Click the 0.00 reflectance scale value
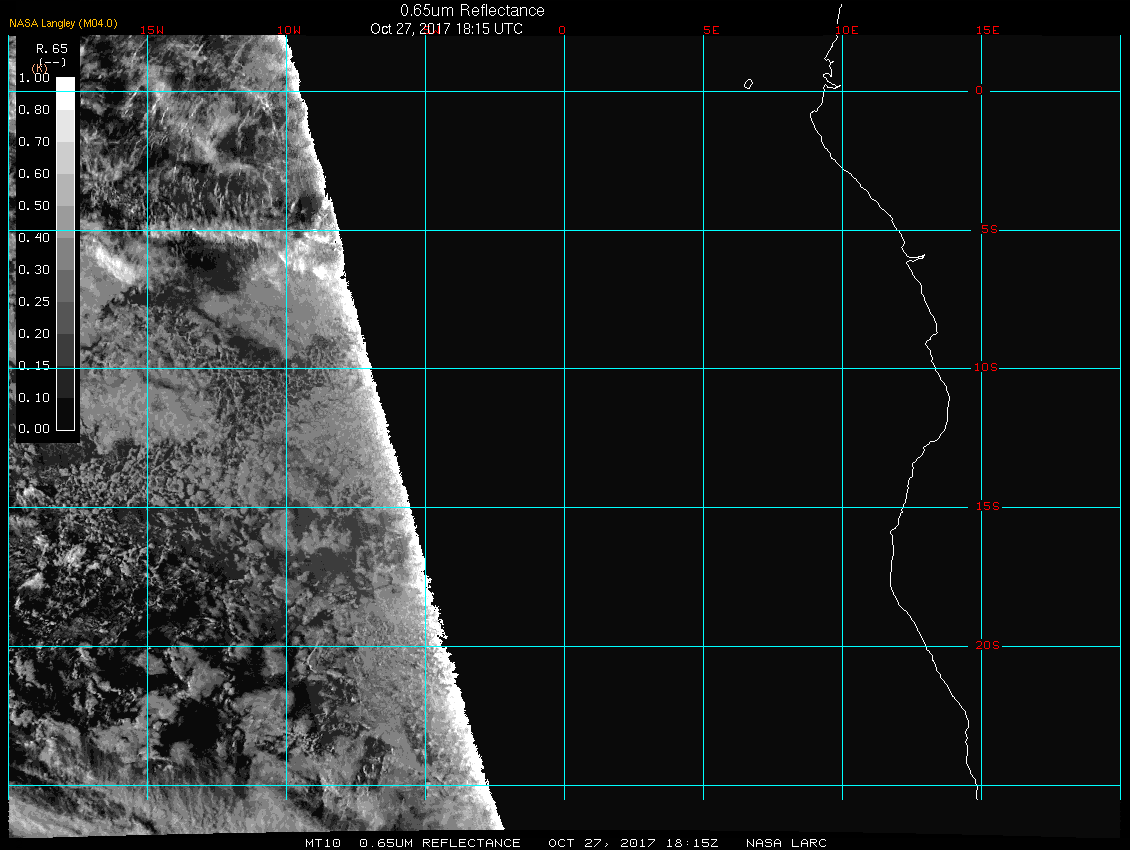 [x=34, y=429]
